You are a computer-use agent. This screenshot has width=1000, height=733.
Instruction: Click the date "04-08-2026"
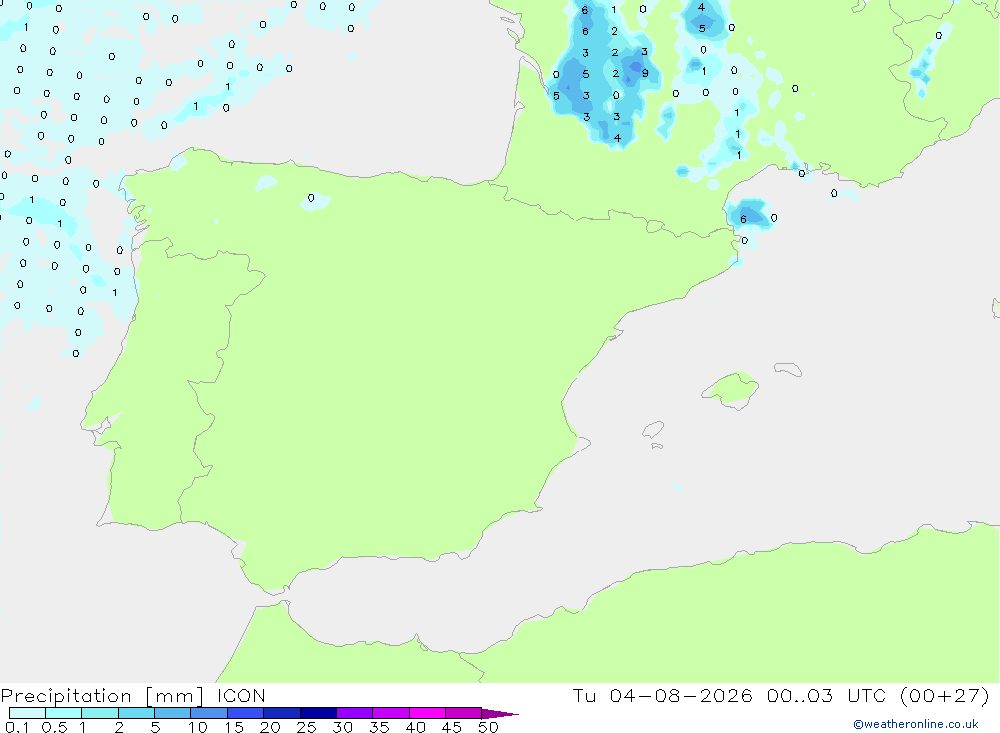680,695
